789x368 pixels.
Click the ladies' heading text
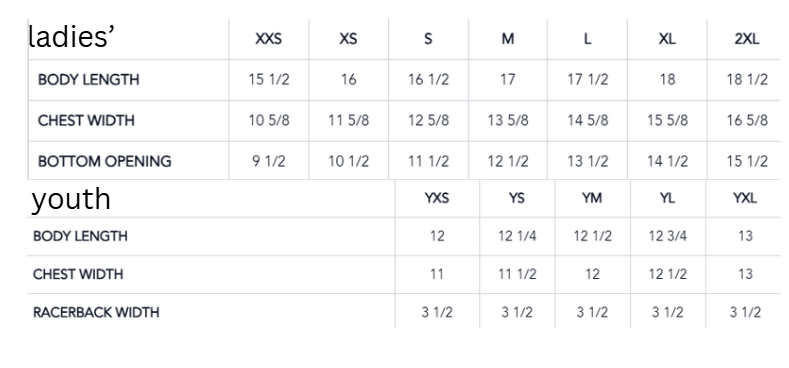[71, 37]
